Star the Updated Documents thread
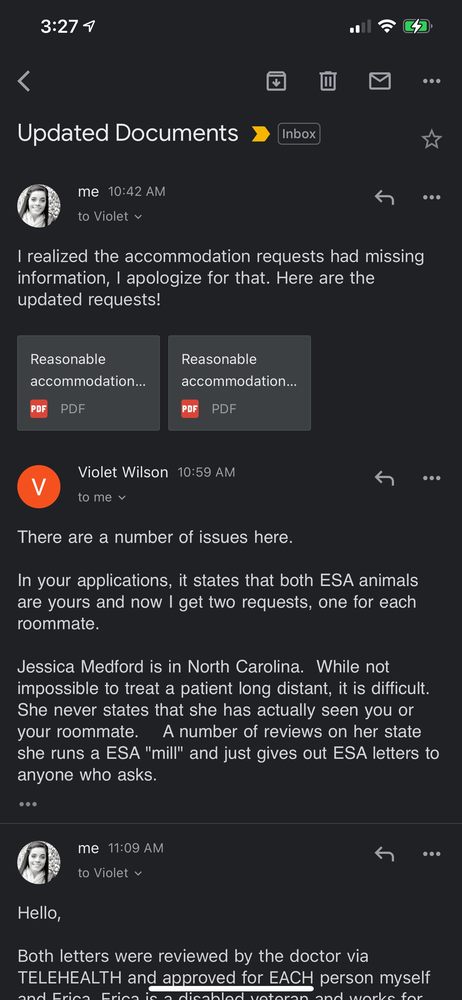The width and height of the screenshot is (462, 1000). tap(431, 139)
